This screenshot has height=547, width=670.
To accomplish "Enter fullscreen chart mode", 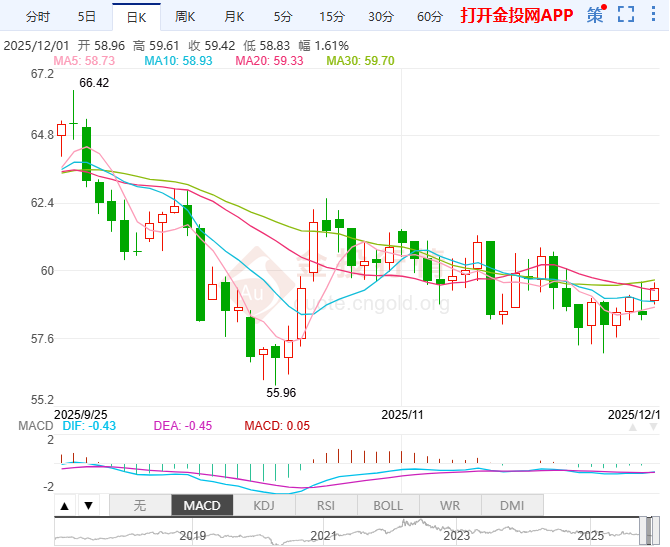I will click(x=626, y=15).
